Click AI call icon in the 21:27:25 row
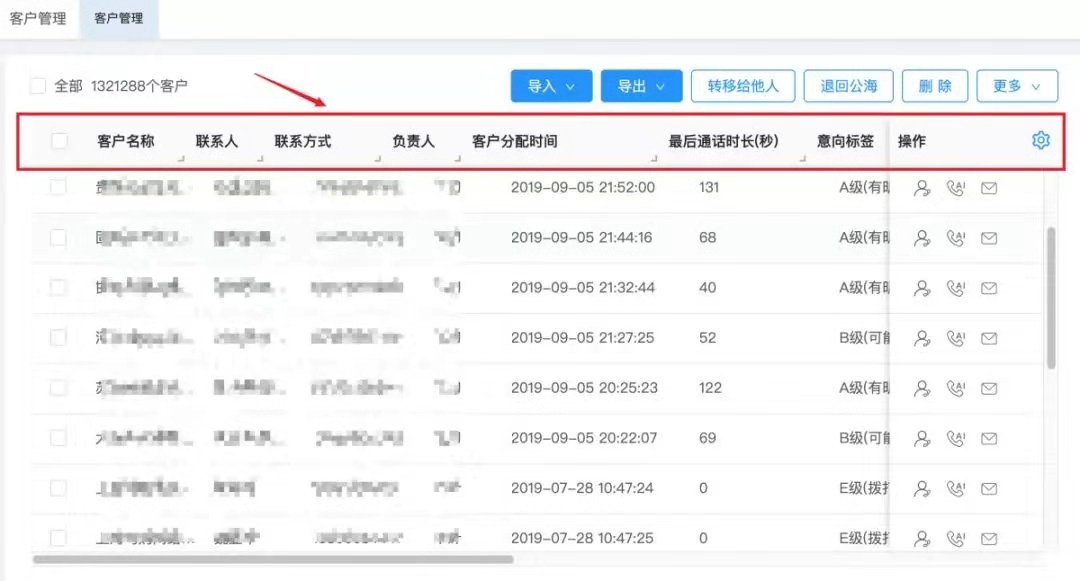Image resolution: width=1080 pixels, height=581 pixels. click(955, 338)
